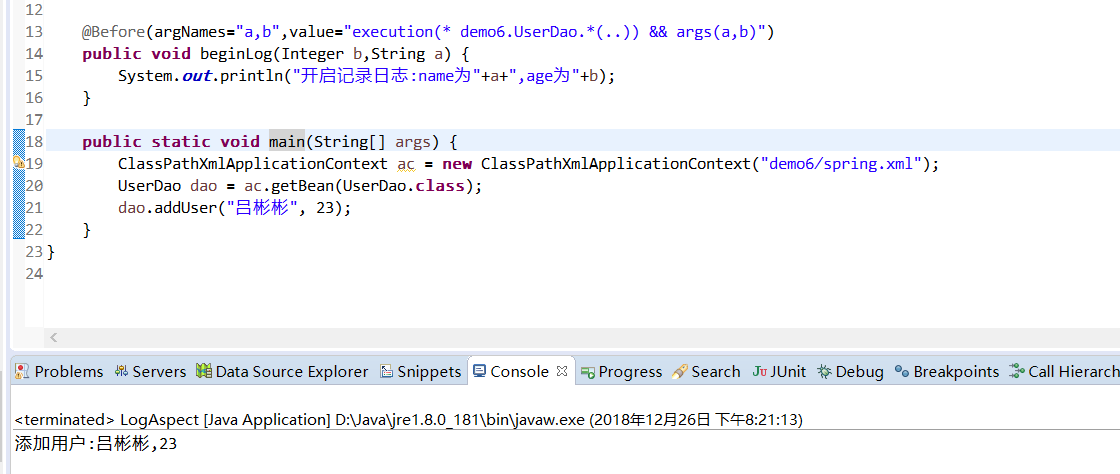
Task: Open the Breakpoints tab
Action: coord(947,371)
